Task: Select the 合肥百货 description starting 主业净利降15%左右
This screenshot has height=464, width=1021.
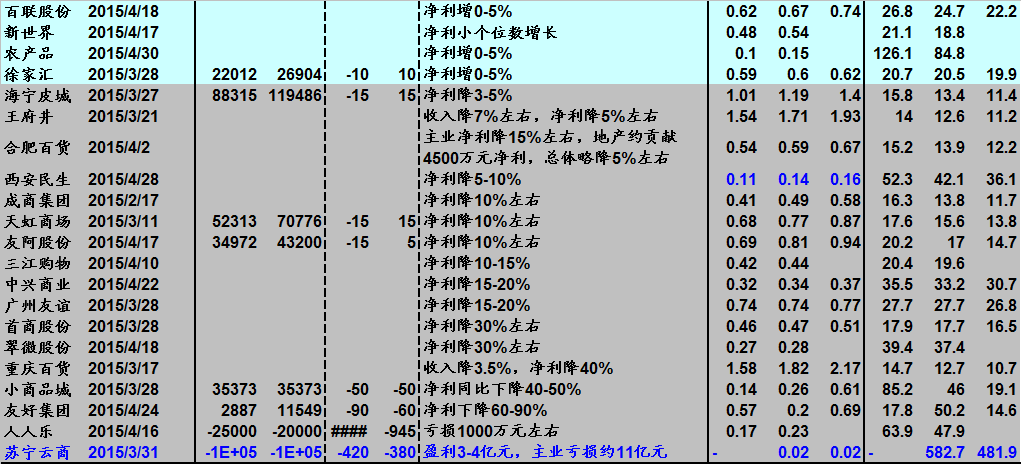Action: coord(551,147)
